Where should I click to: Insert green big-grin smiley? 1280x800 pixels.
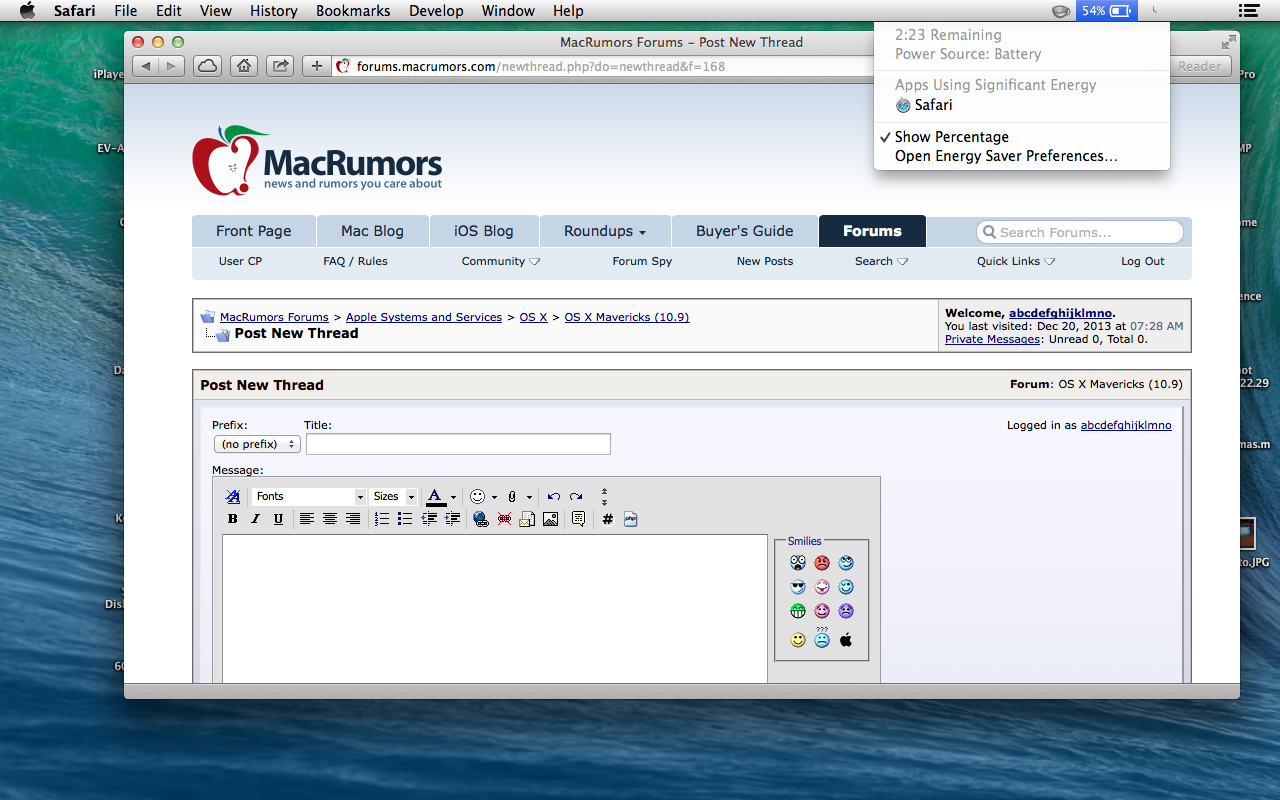coord(797,611)
